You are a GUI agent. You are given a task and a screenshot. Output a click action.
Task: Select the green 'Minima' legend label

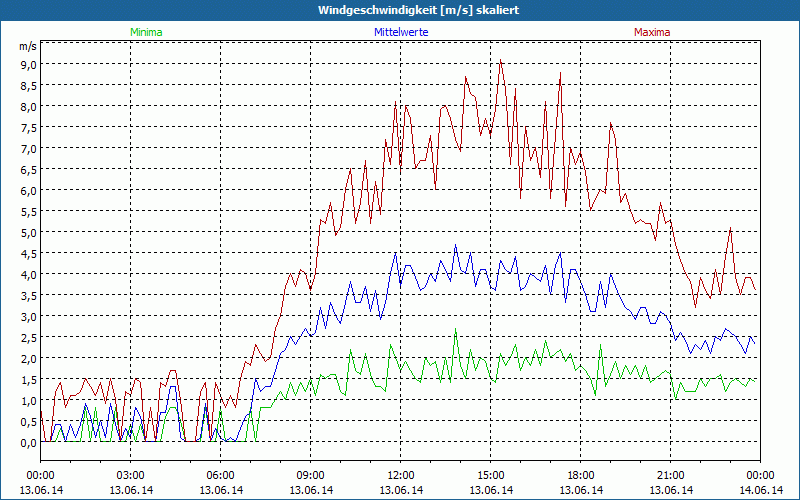[x=146, y=32]
